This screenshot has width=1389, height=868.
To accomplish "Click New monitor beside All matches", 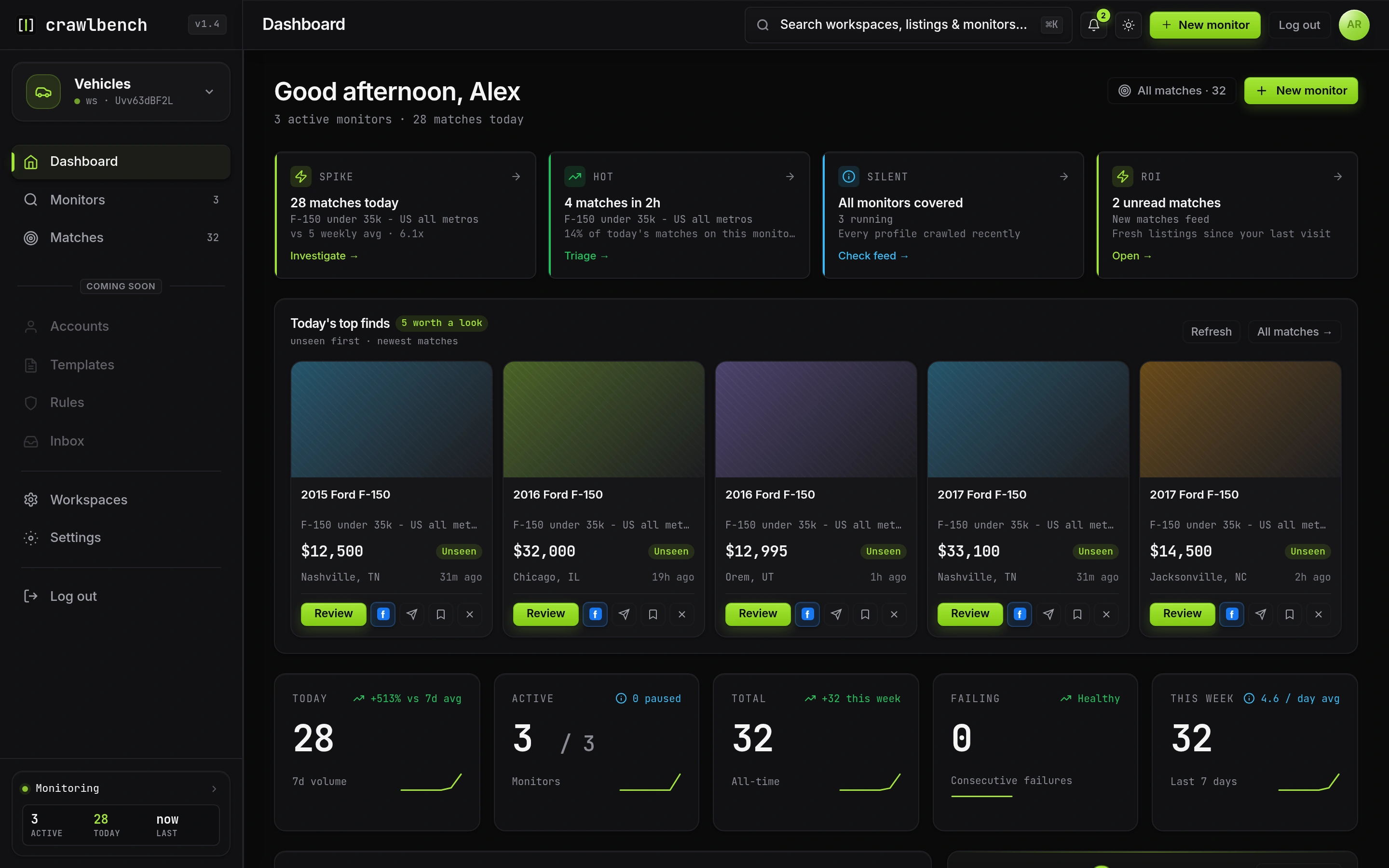I will click(1301, 91).
